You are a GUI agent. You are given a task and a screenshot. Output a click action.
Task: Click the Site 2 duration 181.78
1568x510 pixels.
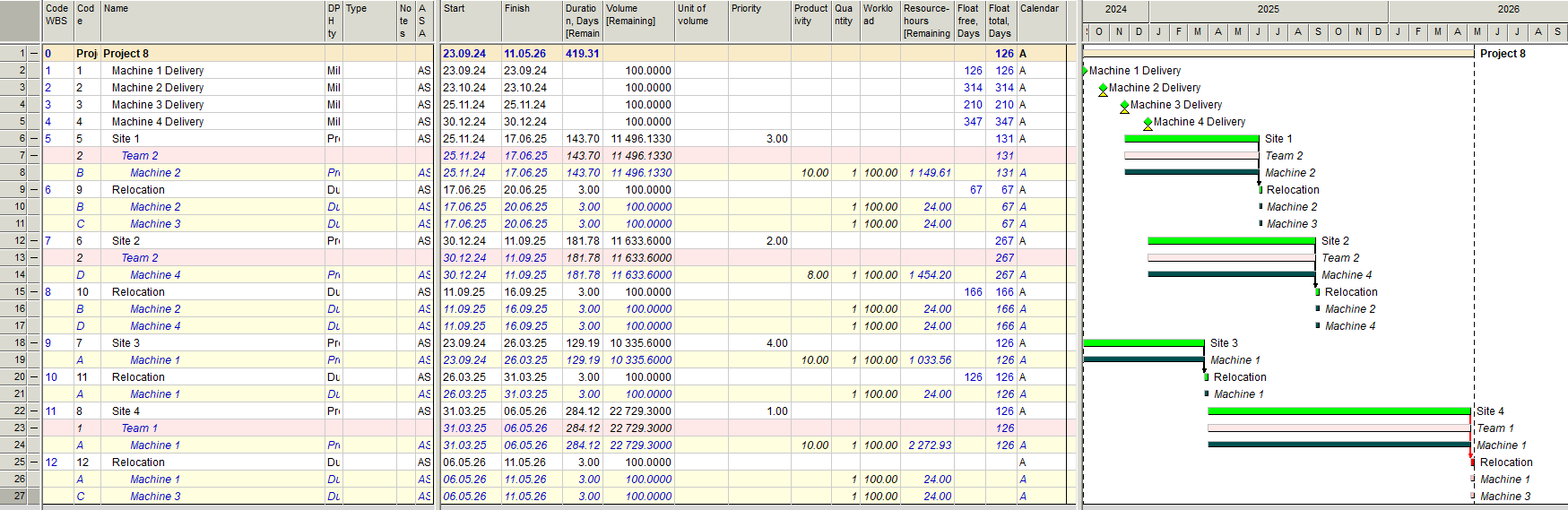(583, 241)
